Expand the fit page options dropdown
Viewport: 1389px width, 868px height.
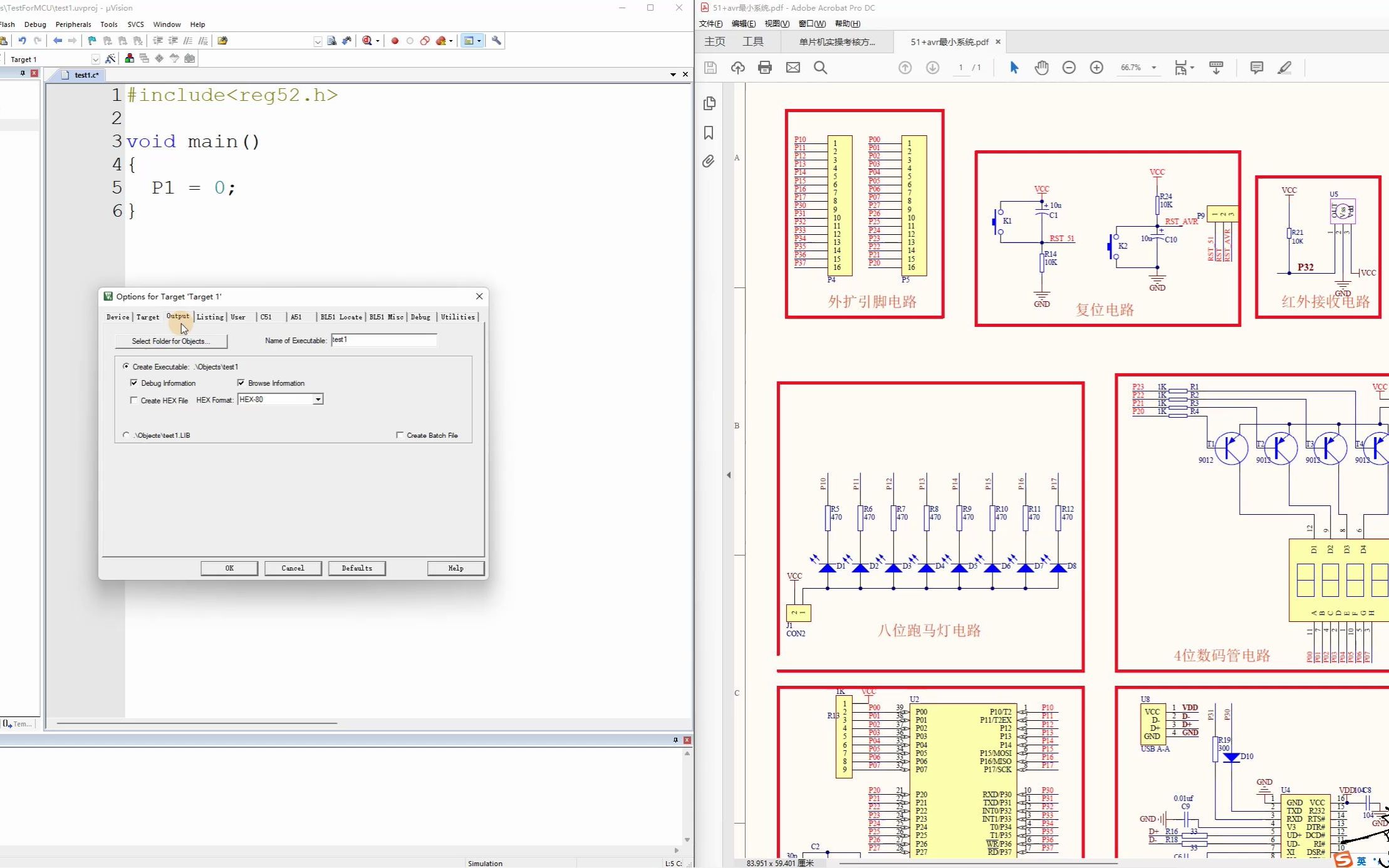click(x=1192, y=68)
